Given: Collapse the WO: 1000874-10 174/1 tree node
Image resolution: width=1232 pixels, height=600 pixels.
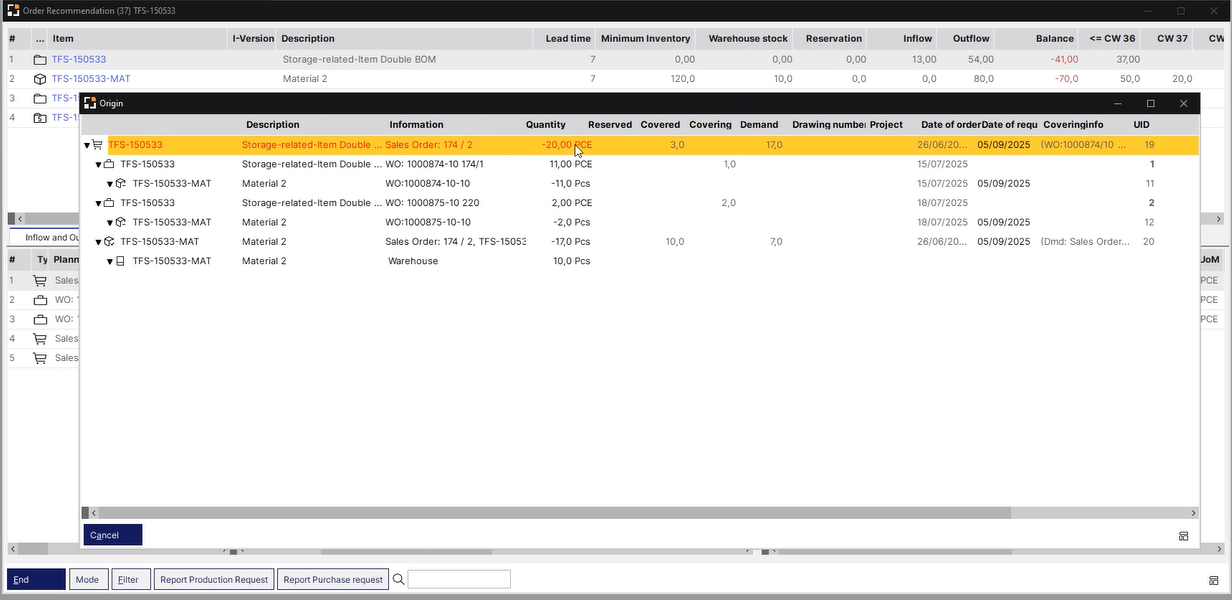Looking at the screenshot, I should pos(97,164).
